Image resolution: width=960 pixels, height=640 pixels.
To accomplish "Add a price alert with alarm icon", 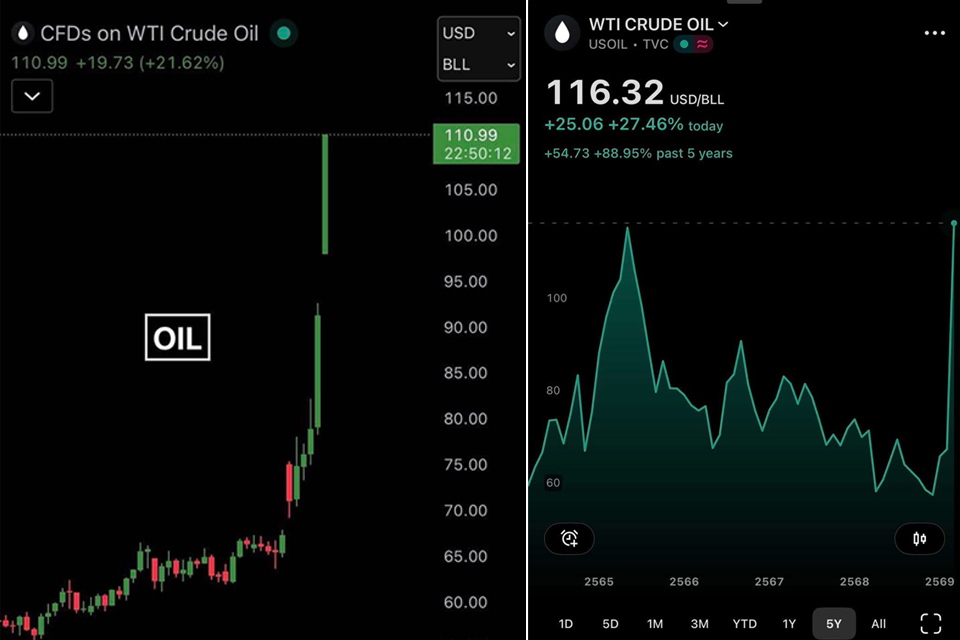I will pyautogui.click(x=569, y=539).
